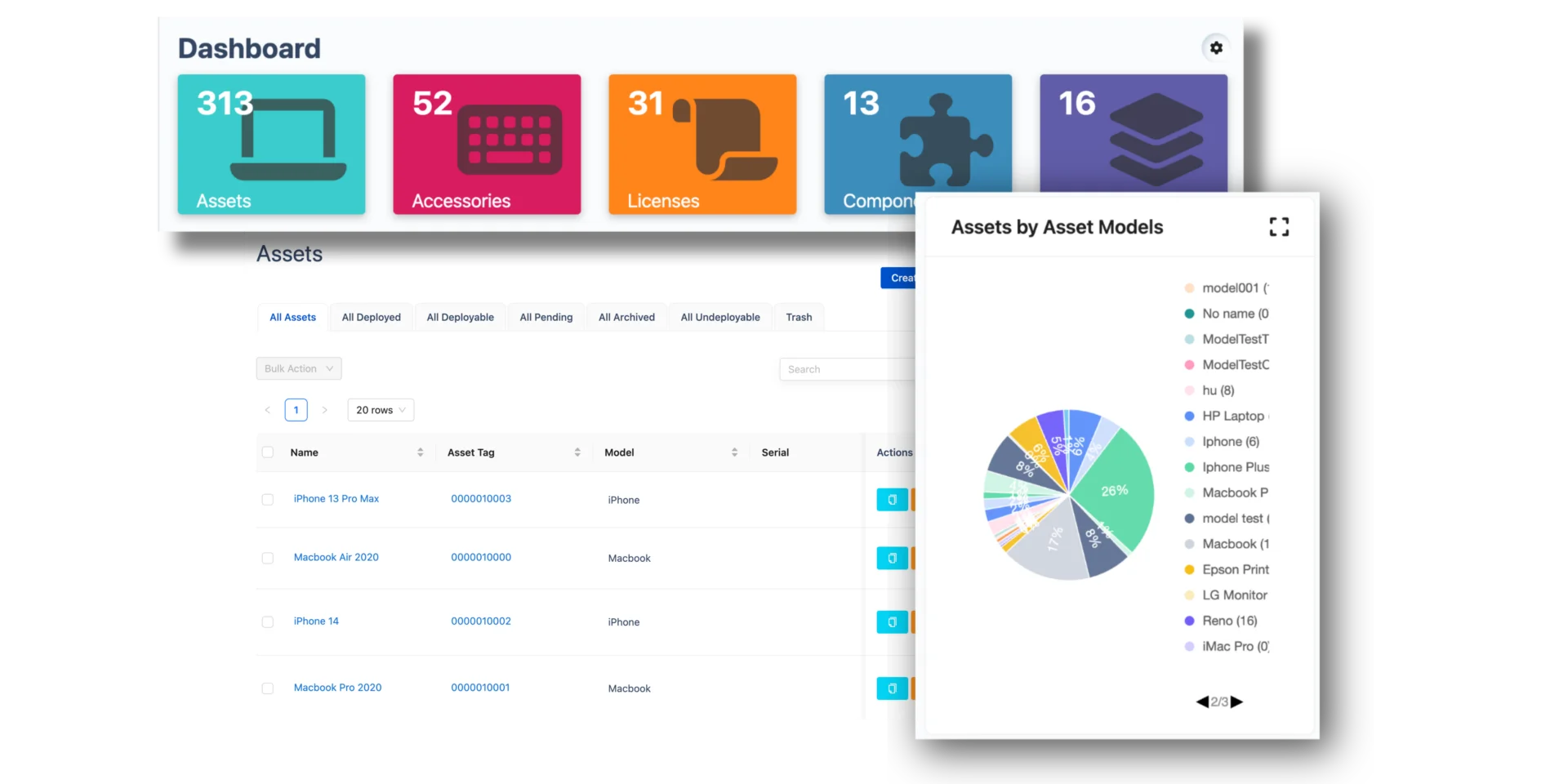
Task: Open asset tag 0000010000 link
Action: tap(481, 558)
